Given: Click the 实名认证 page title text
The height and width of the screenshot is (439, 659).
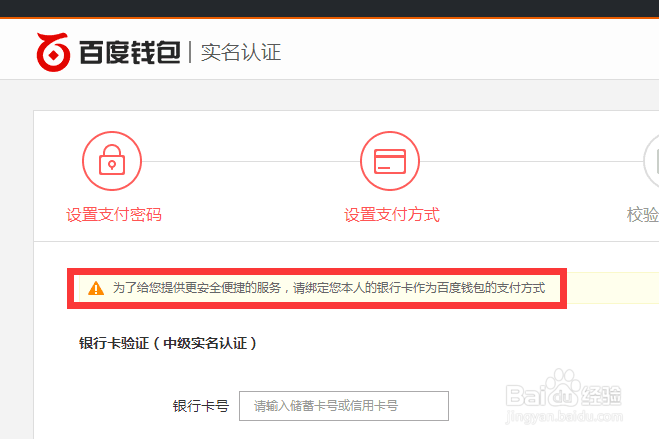Looking at the screenshot, I should pos(241,53).
